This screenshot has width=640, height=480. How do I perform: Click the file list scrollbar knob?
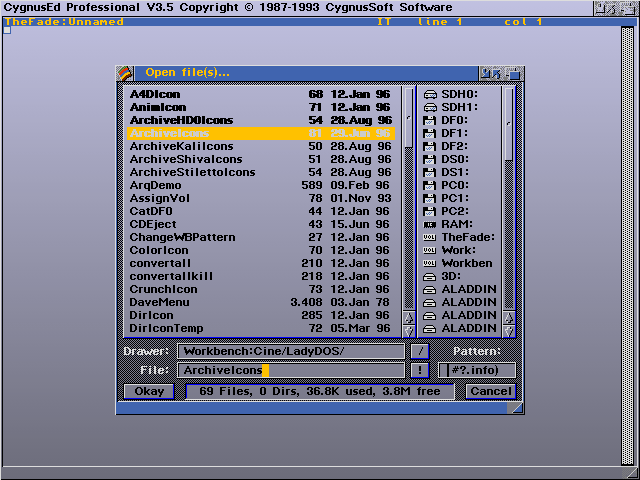(x=409, y=118)
